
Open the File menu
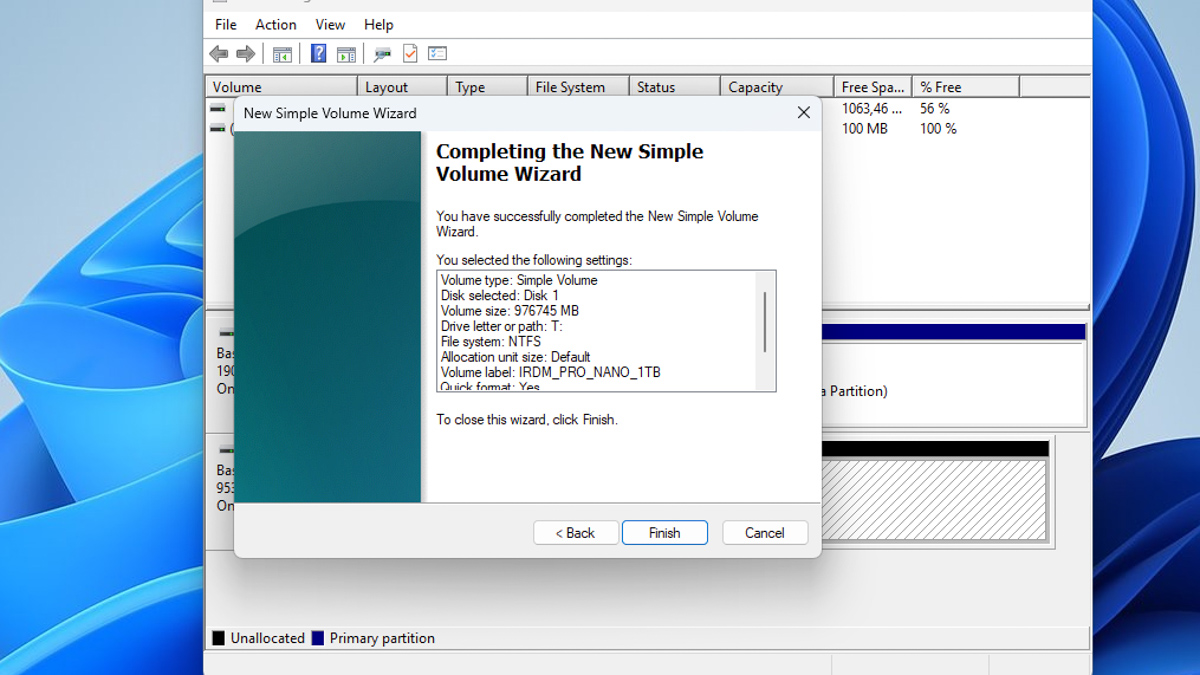point(226,24)
